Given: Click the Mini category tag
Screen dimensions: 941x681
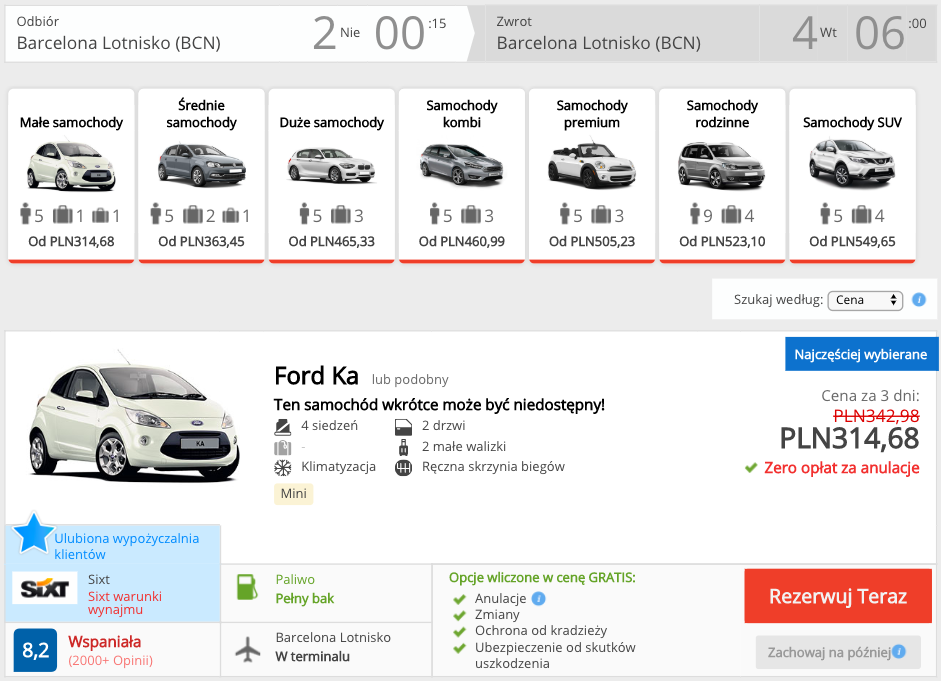Looking at the screenshot, I should tap(293, 494).
